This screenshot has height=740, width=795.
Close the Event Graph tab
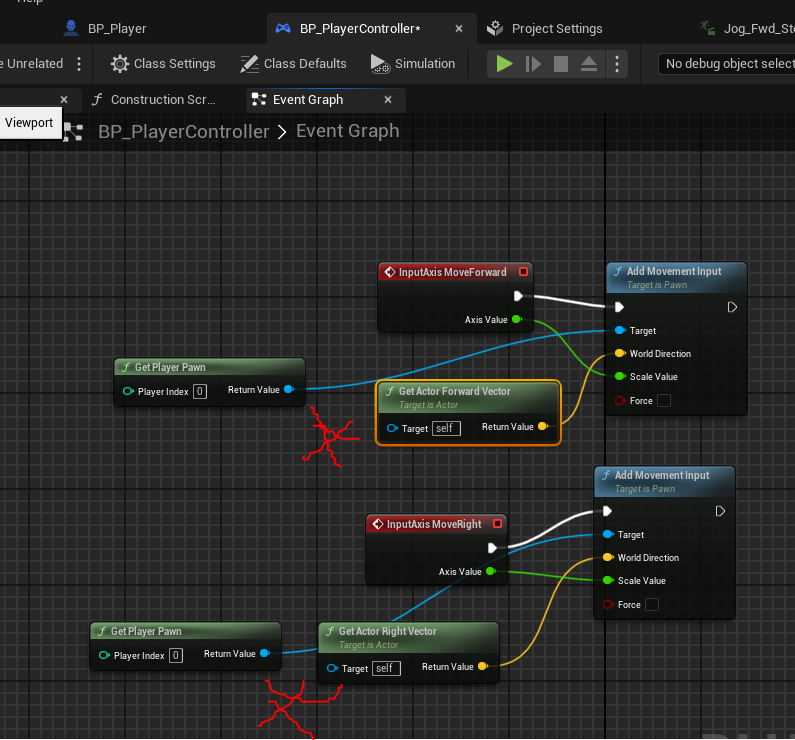388,99
